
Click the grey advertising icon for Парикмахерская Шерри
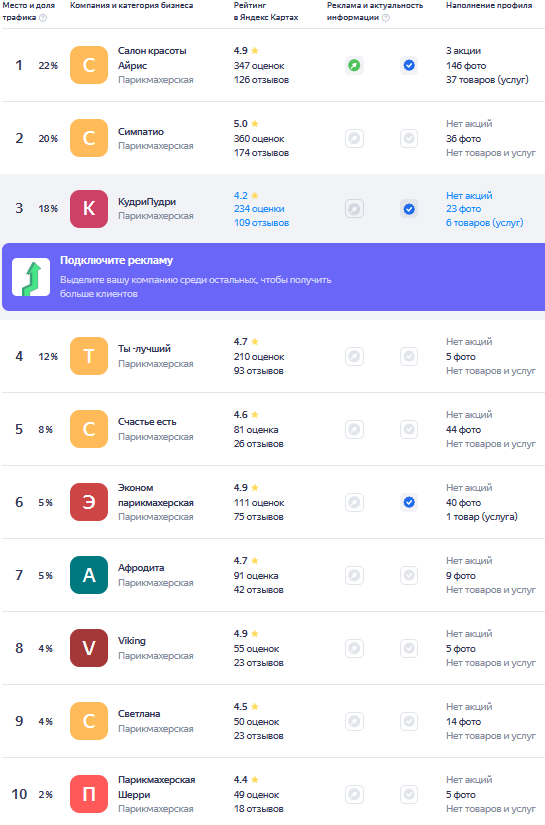355,794
